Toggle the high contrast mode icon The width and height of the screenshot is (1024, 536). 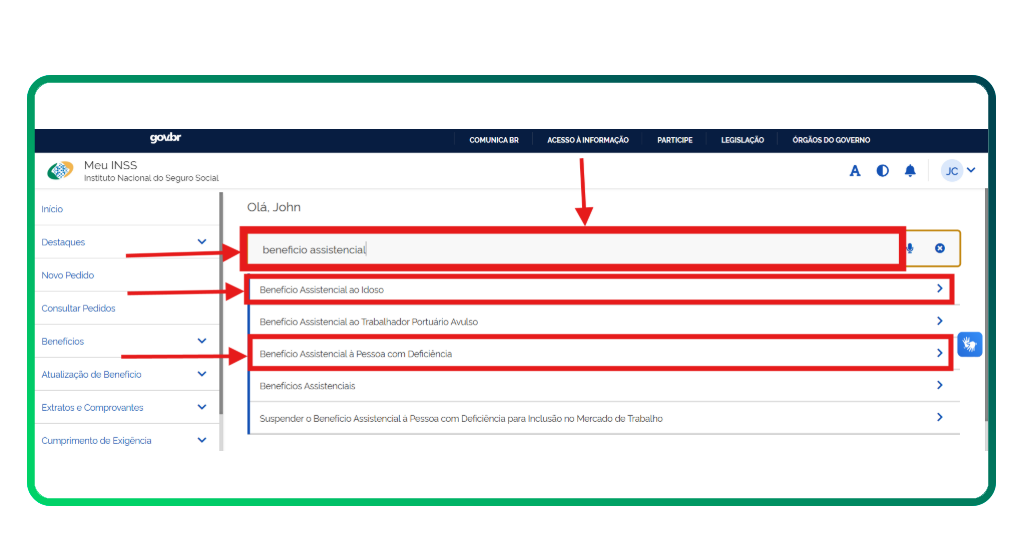click(x=882, y=171)
